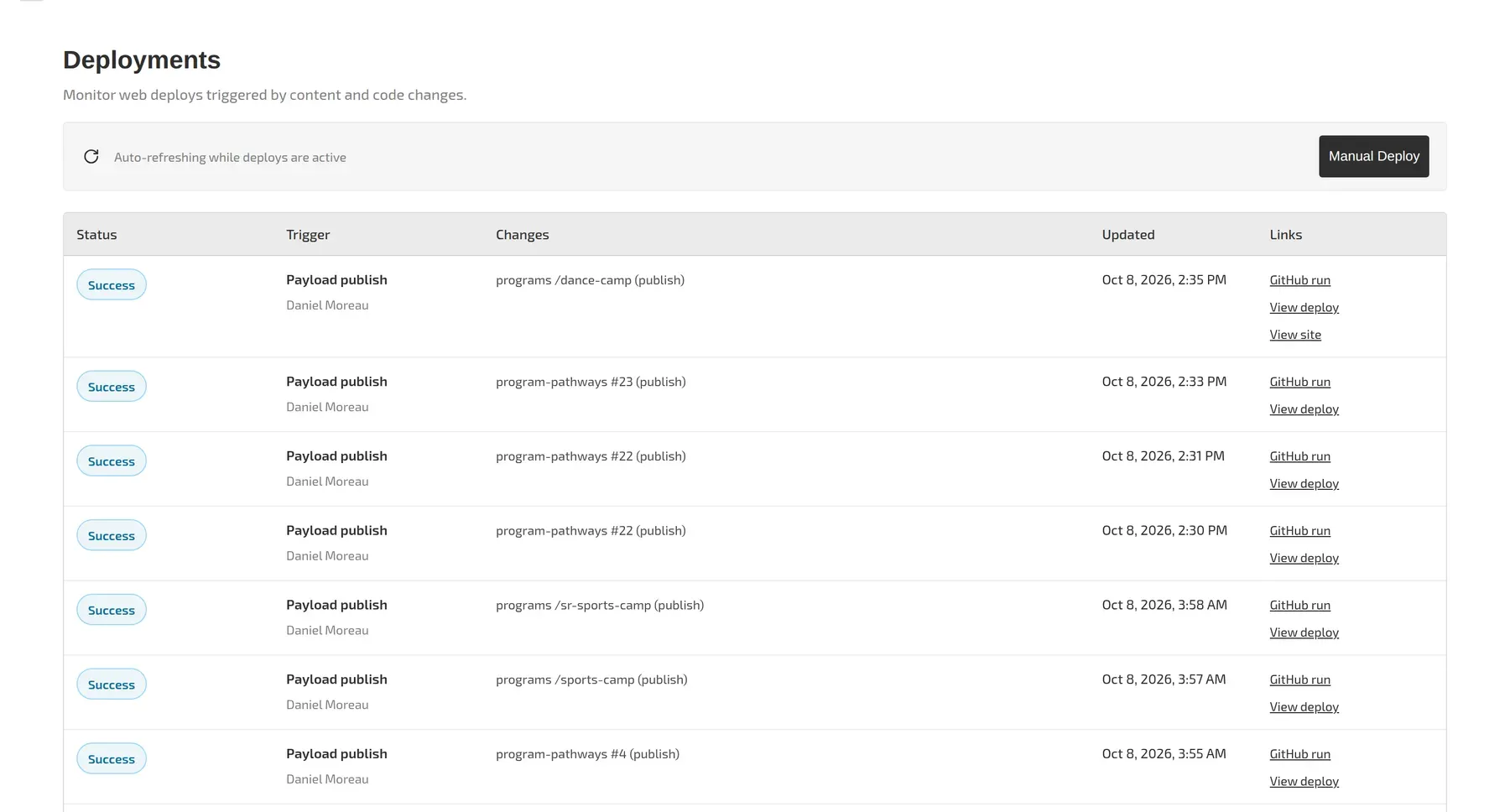Click "Payload publish" in the sr-sports-camp row
This screenshot has height=812, width=1510.
tap(336, 605)
